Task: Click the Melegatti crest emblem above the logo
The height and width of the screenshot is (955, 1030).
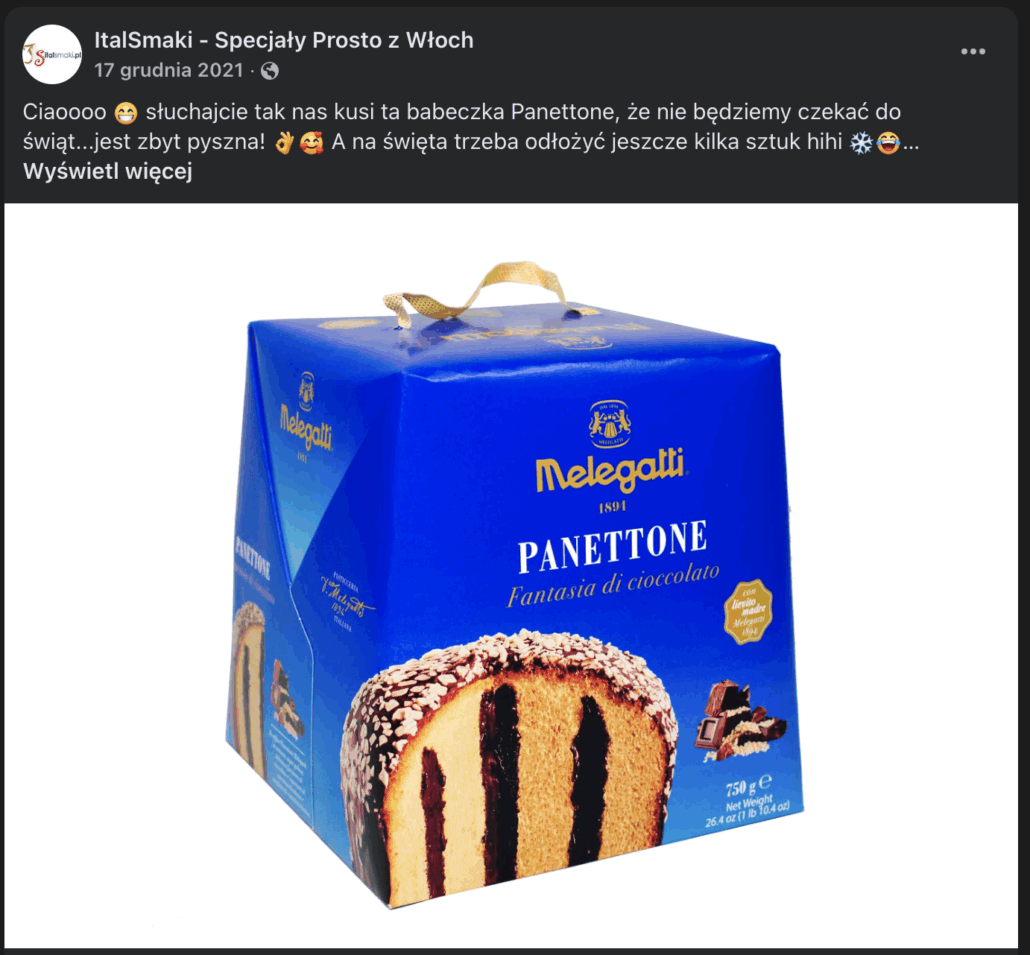Action: pyautogui.click(x=610, y=424)
